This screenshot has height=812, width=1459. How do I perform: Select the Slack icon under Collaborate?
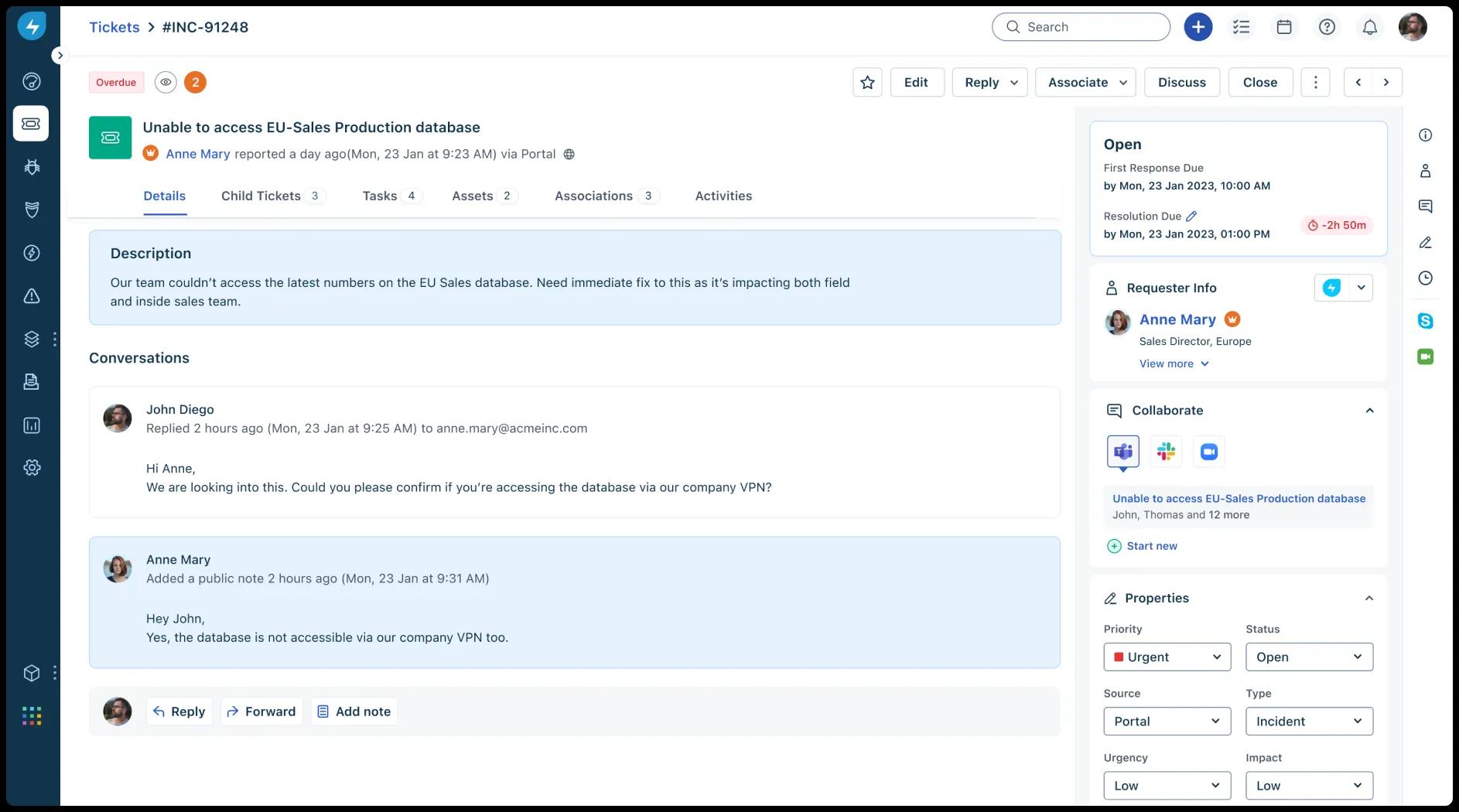pyautogui.click(x=1166, y=452)
